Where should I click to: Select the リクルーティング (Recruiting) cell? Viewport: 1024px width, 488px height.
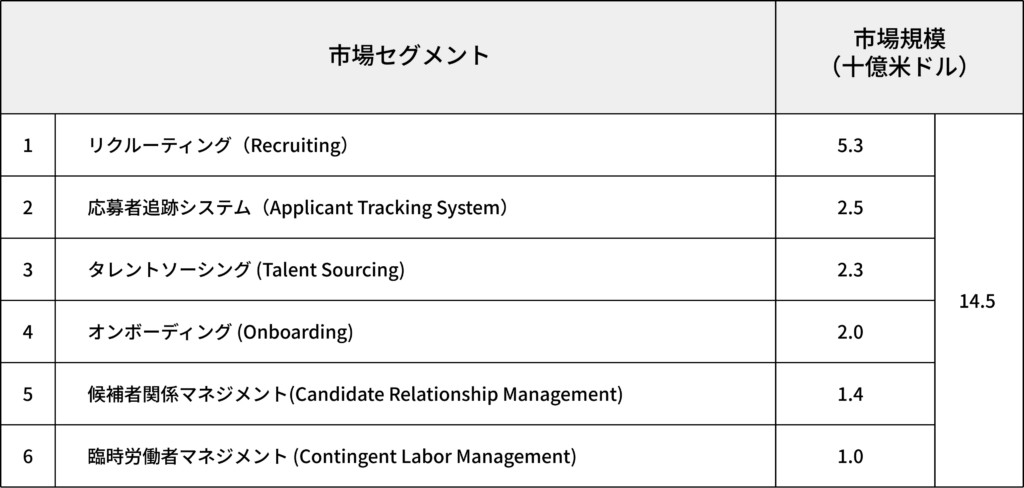point(218,145)
